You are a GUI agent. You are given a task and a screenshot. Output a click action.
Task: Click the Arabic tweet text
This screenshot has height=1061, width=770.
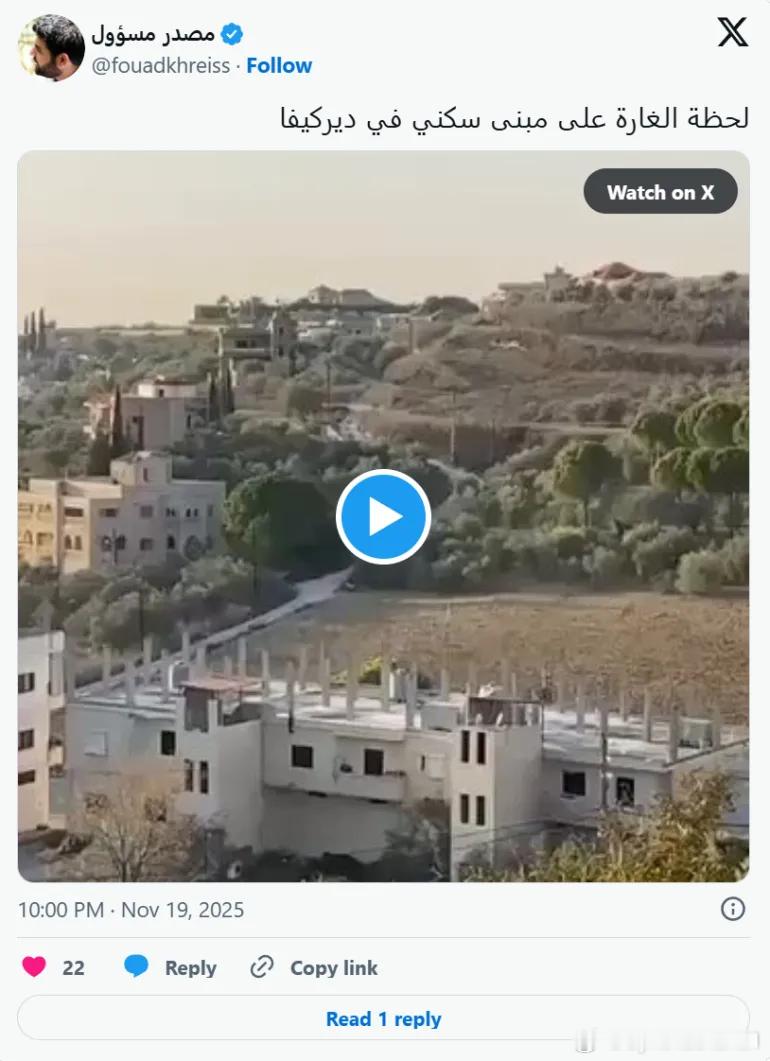(x=515, y=119)
